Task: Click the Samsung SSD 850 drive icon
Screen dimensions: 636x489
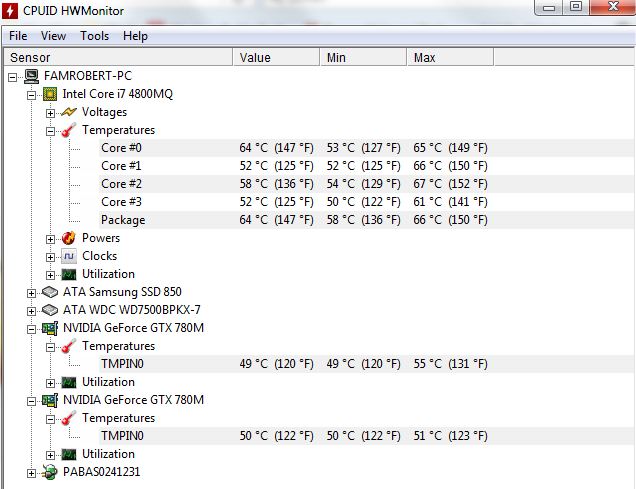Action: point(50,292)
